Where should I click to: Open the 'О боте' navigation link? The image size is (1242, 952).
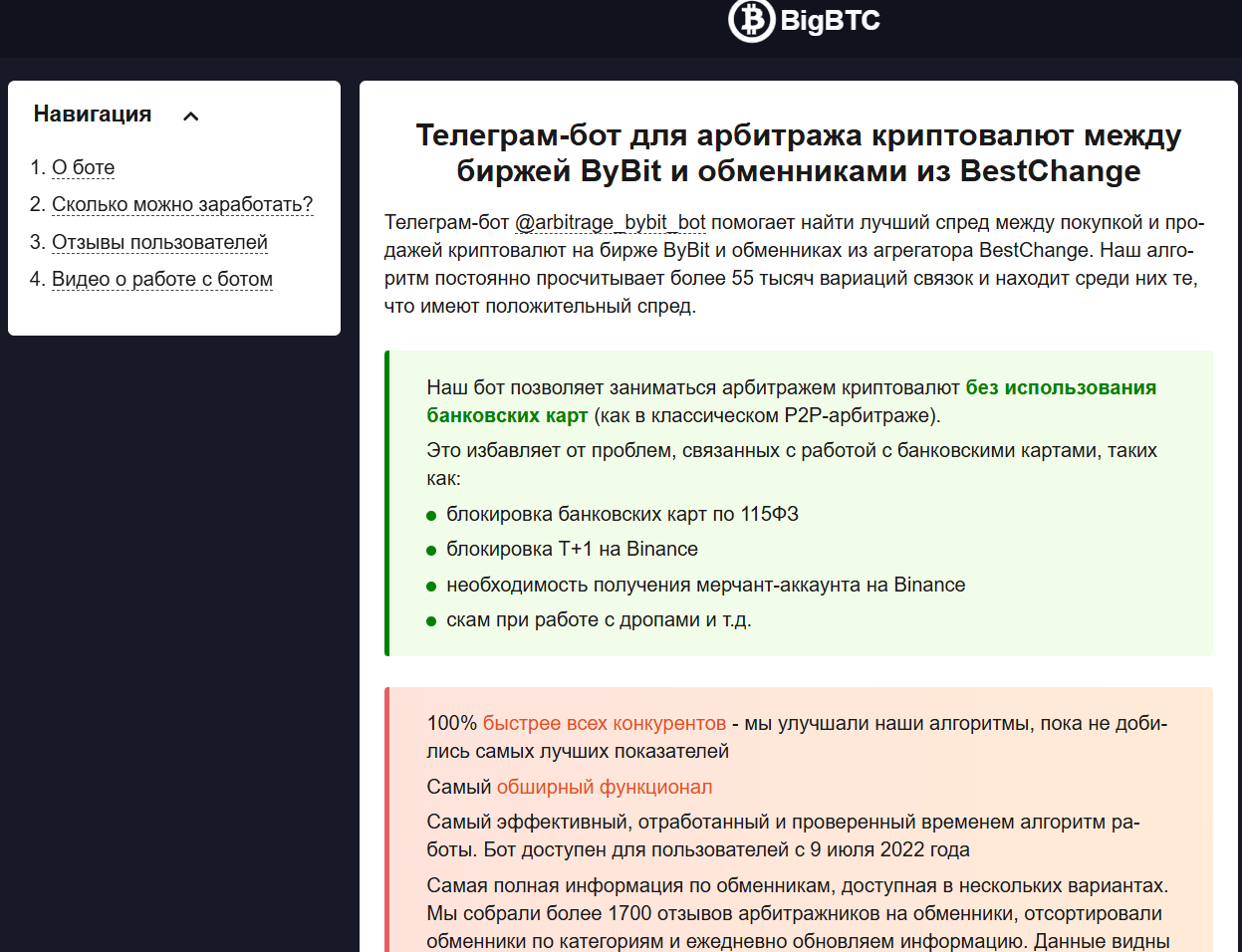83,167
